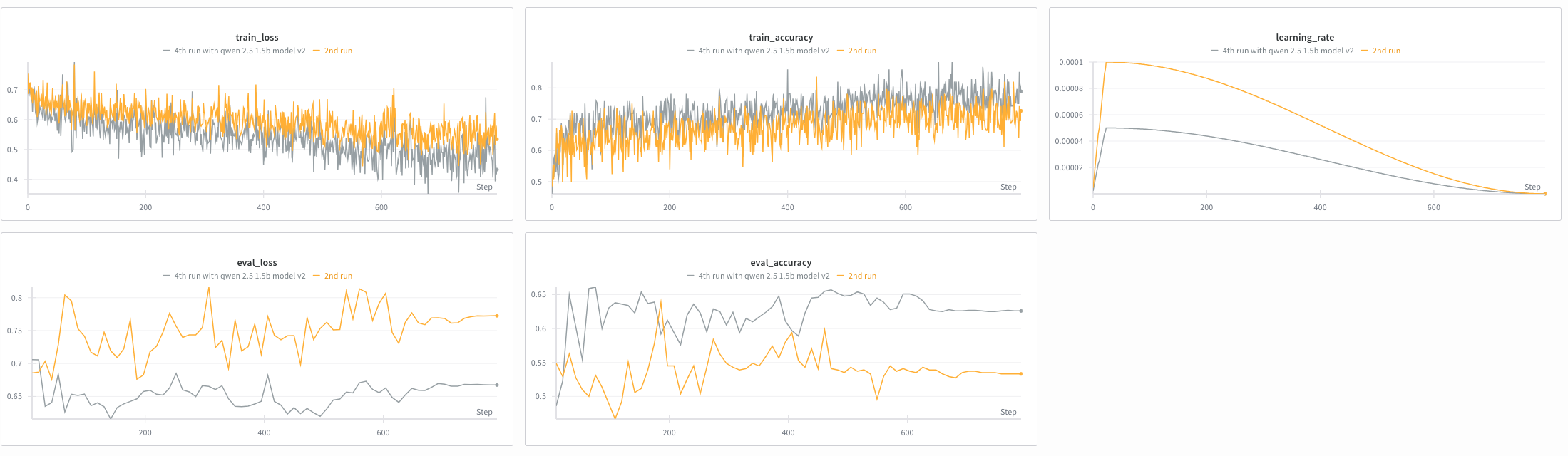
Task: Click the orange end-point dot in train_loss
Action: pyautogui.click(x=497, y=139)
